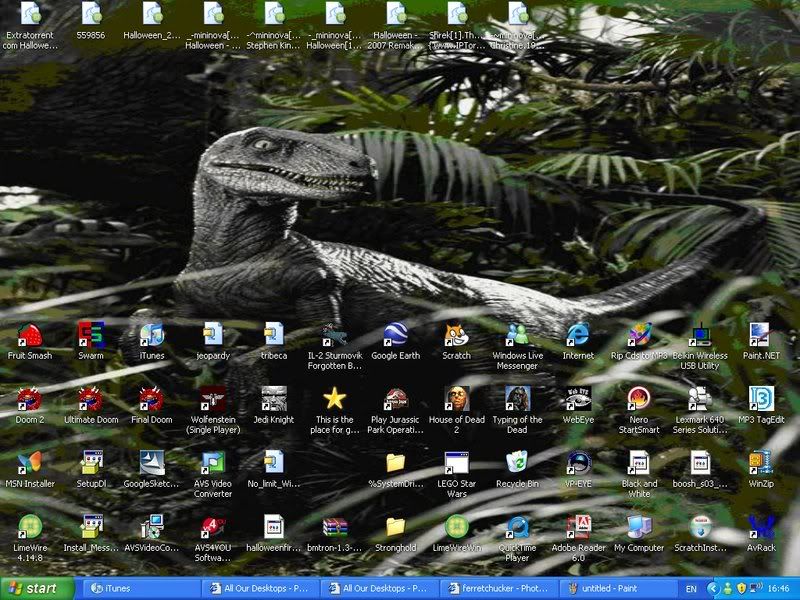Screen dimensions: 800x600
Task: Open the Black and White file icon
Action: click(639, 463)
